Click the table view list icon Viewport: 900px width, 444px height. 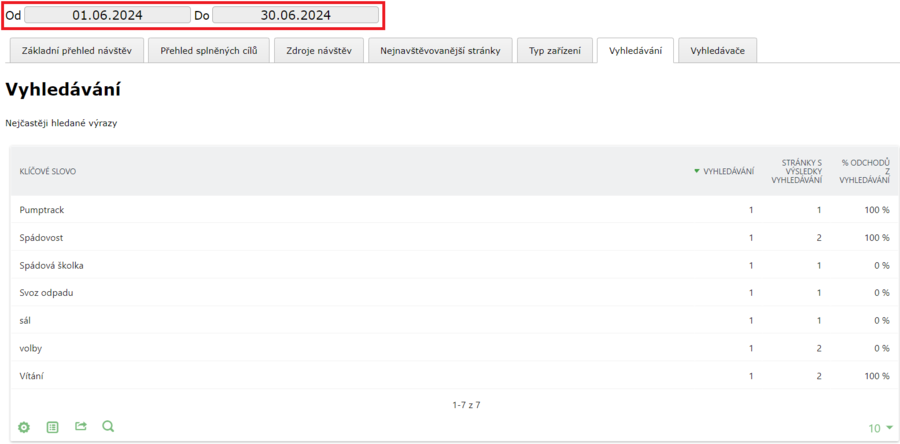click(x=52, y=427)
